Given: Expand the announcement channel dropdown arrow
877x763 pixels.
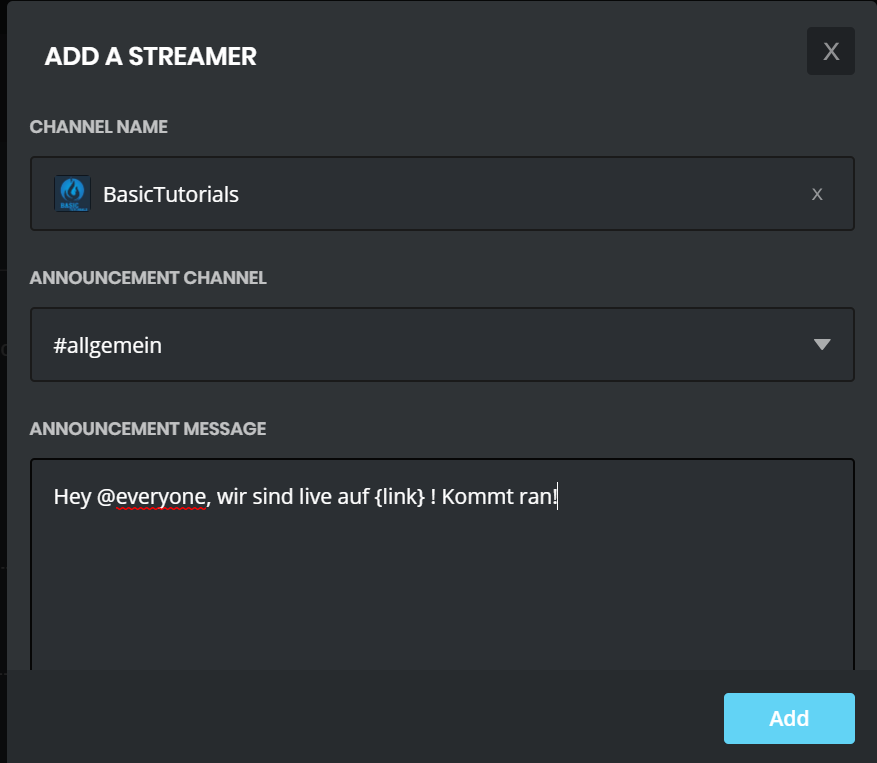Looking at the screenshot, I should coord(822,345).
